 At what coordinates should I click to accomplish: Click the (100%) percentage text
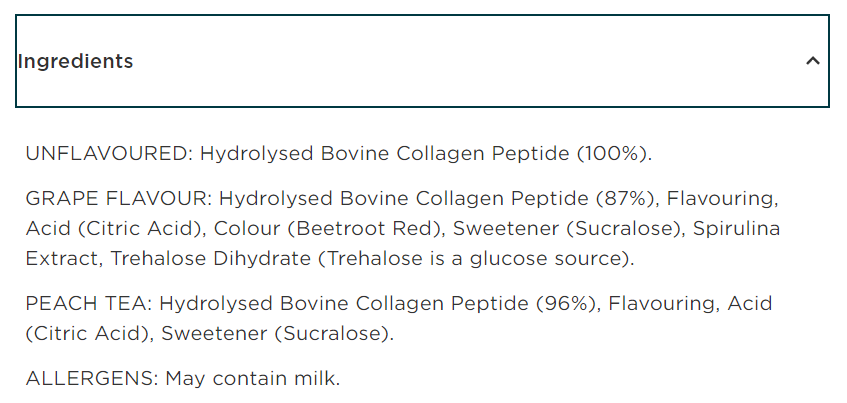(613, 154)
